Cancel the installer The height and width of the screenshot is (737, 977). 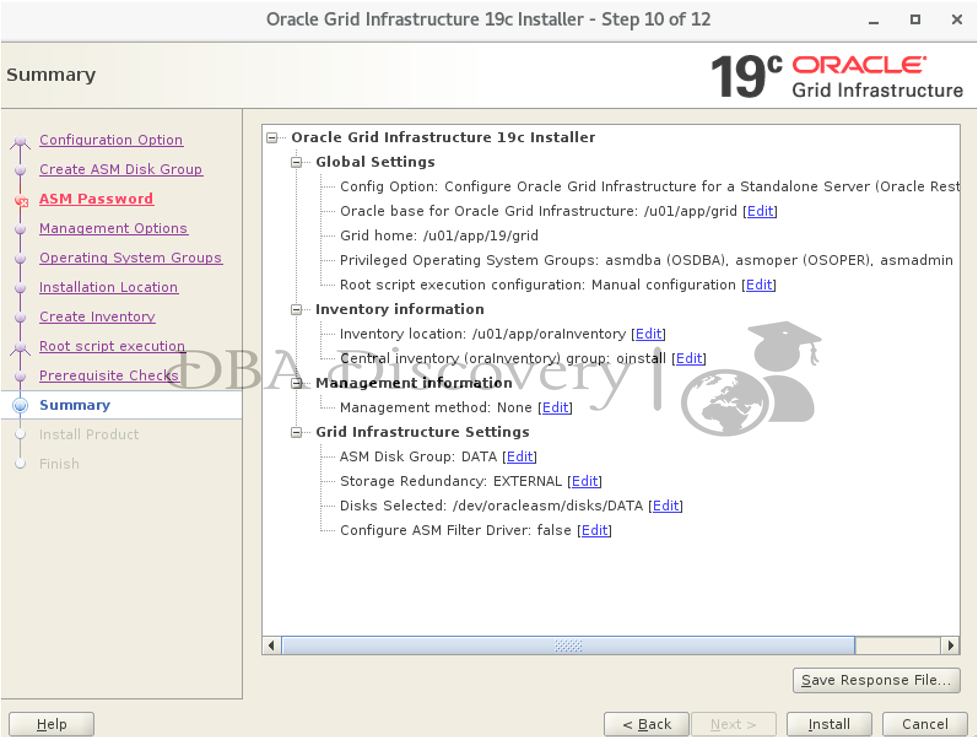[924, 724]
